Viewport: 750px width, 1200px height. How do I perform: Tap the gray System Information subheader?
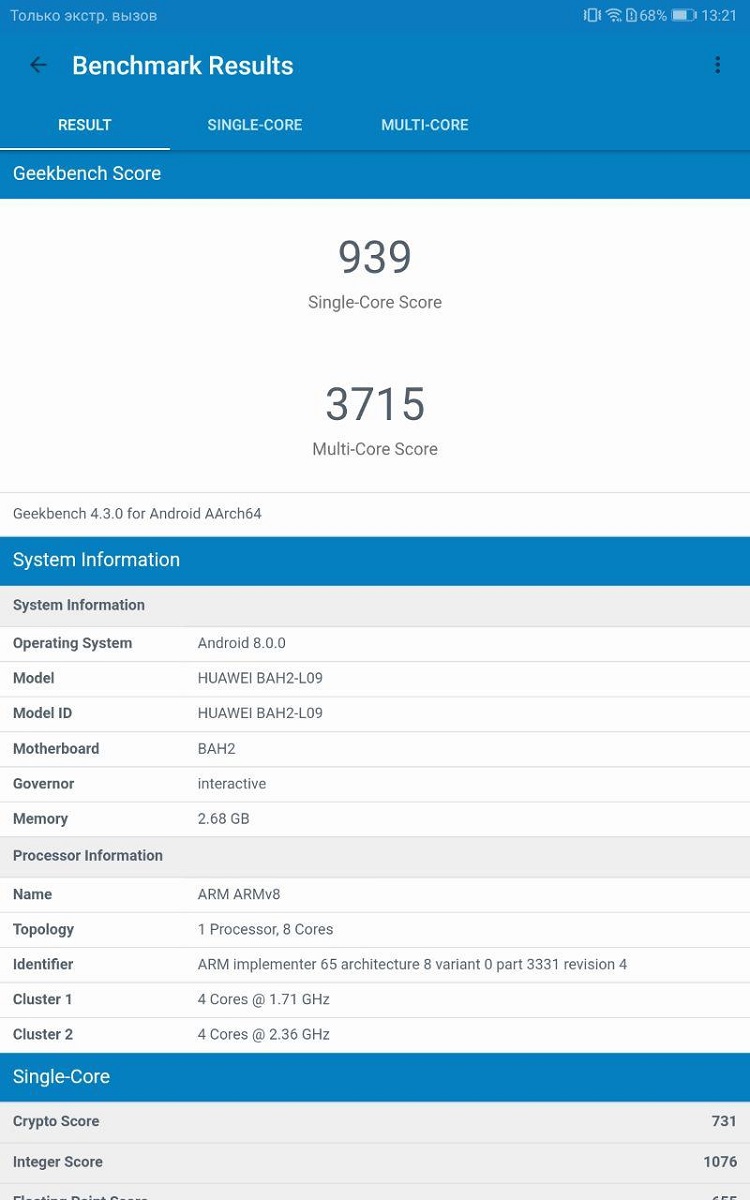point(375,605)
